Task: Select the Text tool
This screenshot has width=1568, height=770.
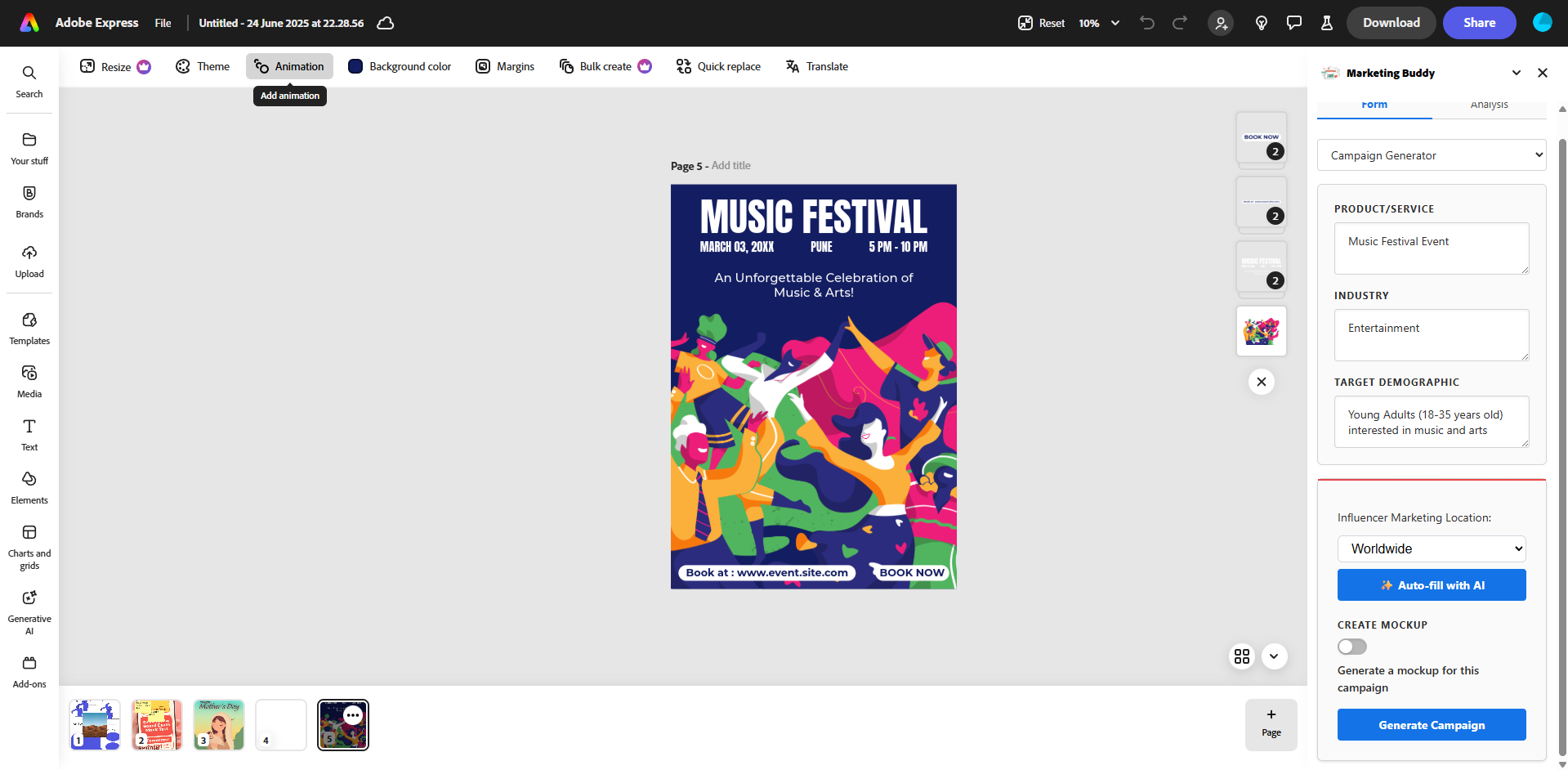Action: 29,435
